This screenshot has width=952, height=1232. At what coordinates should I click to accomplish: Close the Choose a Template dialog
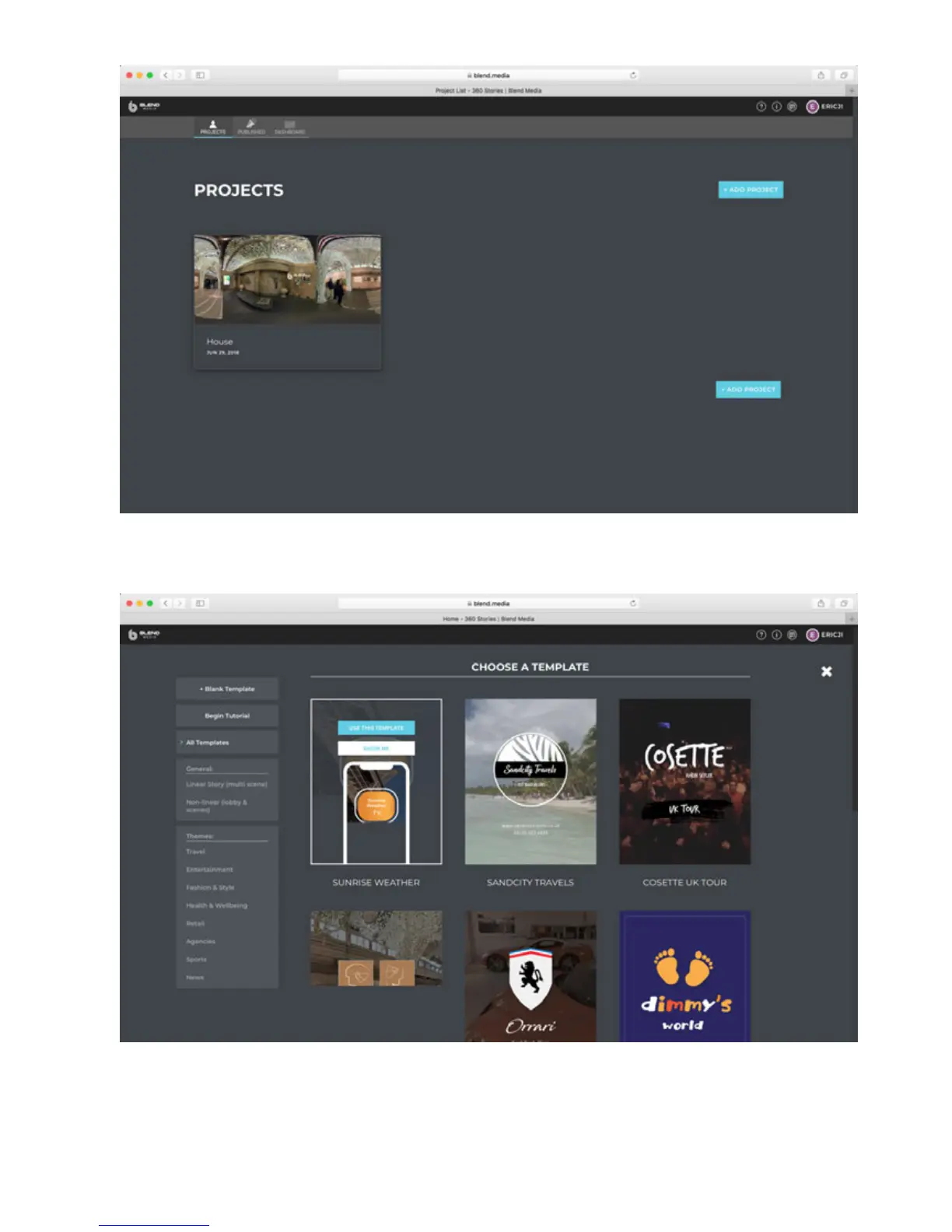(x=827, y=671)
